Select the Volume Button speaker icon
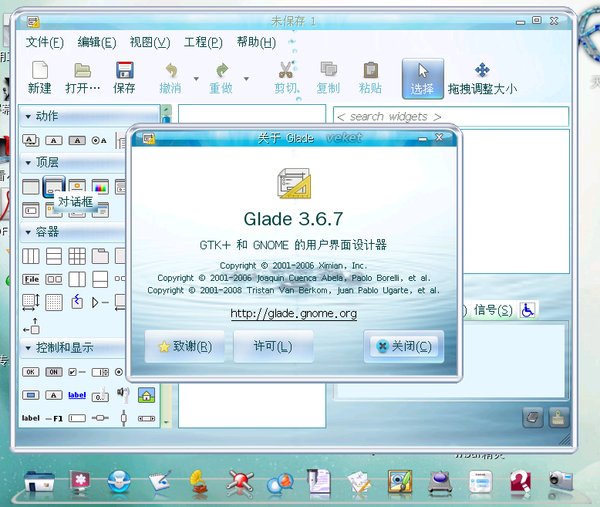The height and width of the screenshot is (507, 600). (x=123, y=394)
